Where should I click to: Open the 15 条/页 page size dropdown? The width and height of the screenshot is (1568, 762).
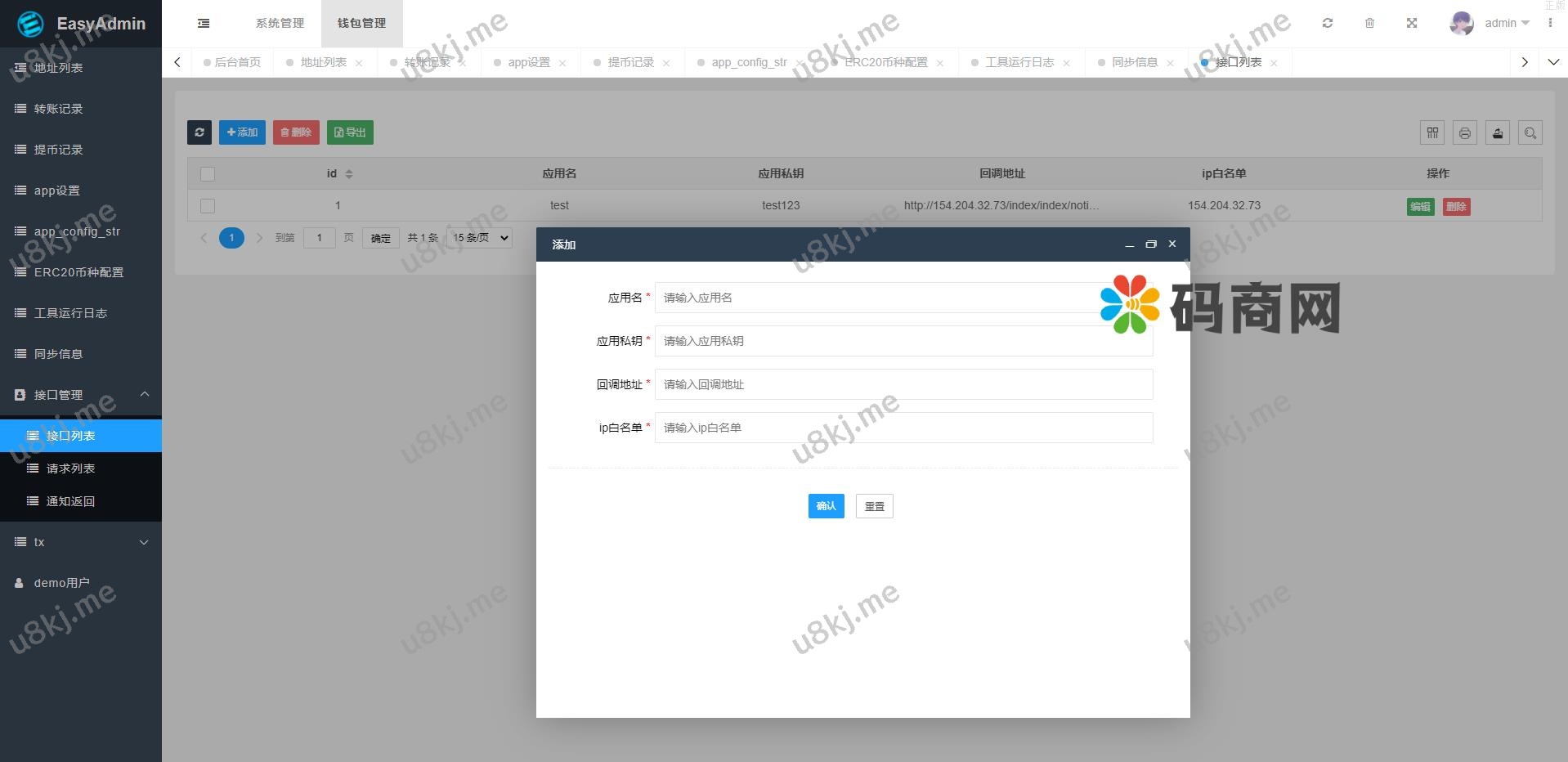point(481,238)
